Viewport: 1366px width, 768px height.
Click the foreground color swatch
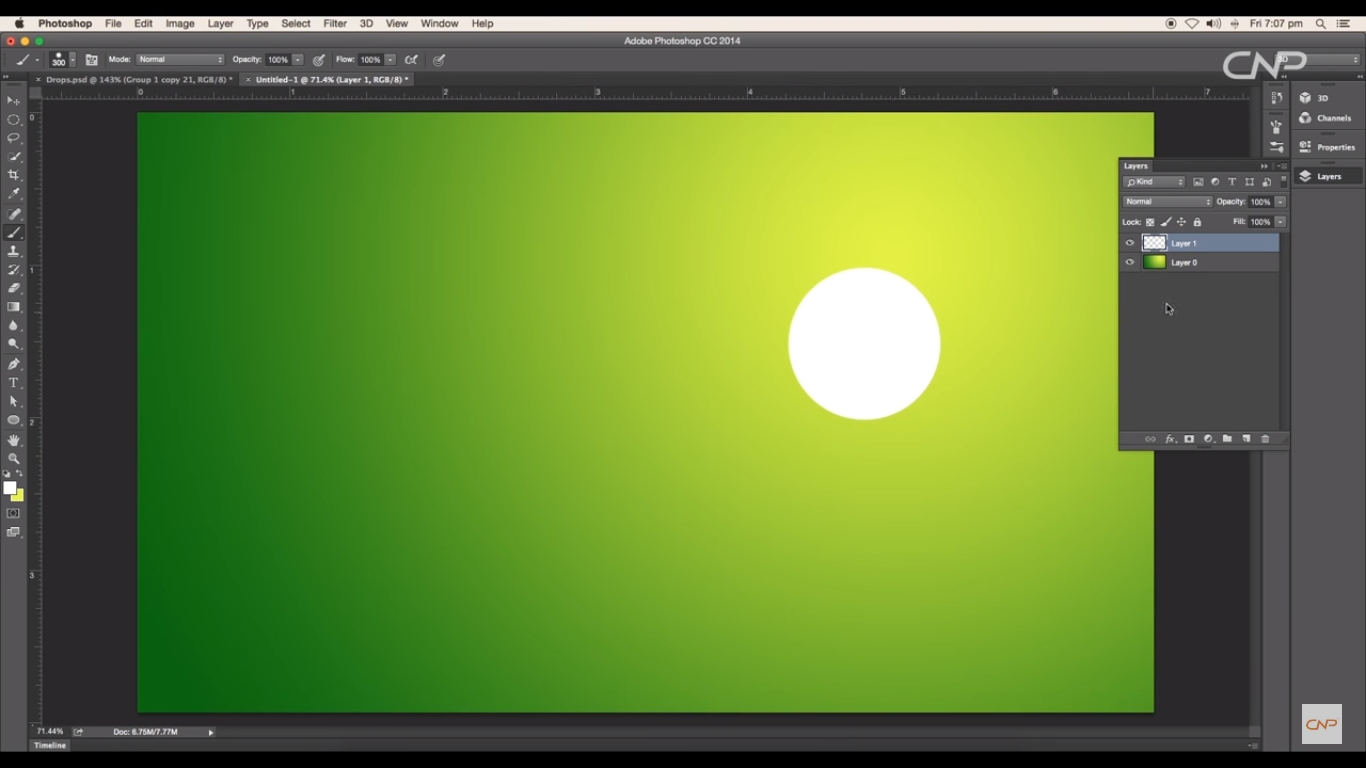tap(10, 488)
